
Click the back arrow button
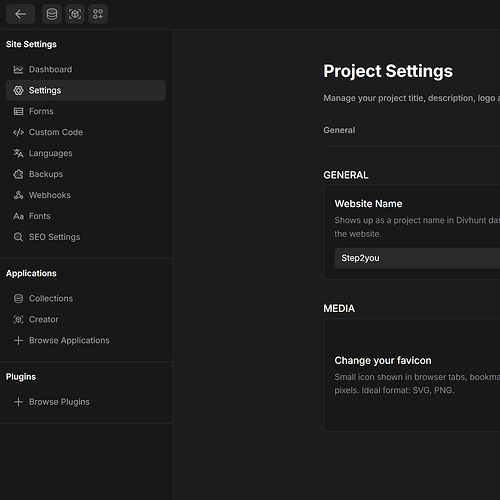(21, 14)
